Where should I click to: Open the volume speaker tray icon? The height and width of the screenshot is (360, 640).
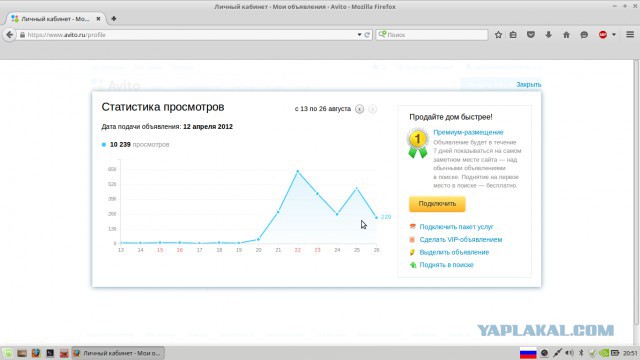click(569, 353)
